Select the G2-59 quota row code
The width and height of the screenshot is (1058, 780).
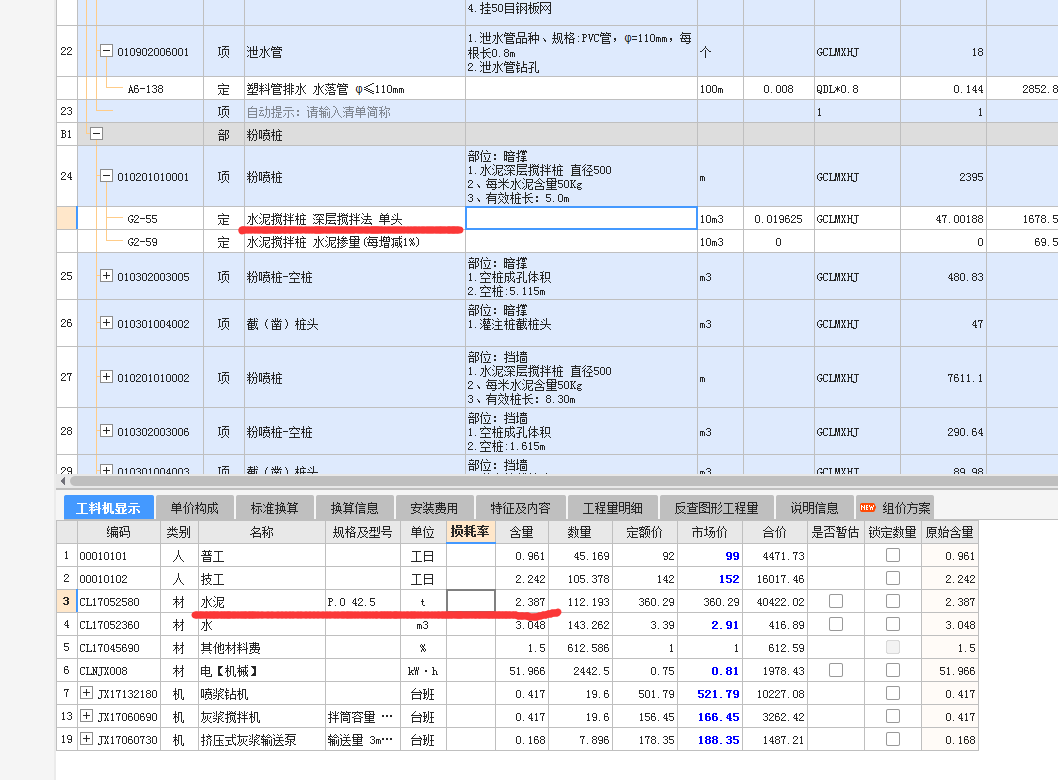(x=142, y=242)
